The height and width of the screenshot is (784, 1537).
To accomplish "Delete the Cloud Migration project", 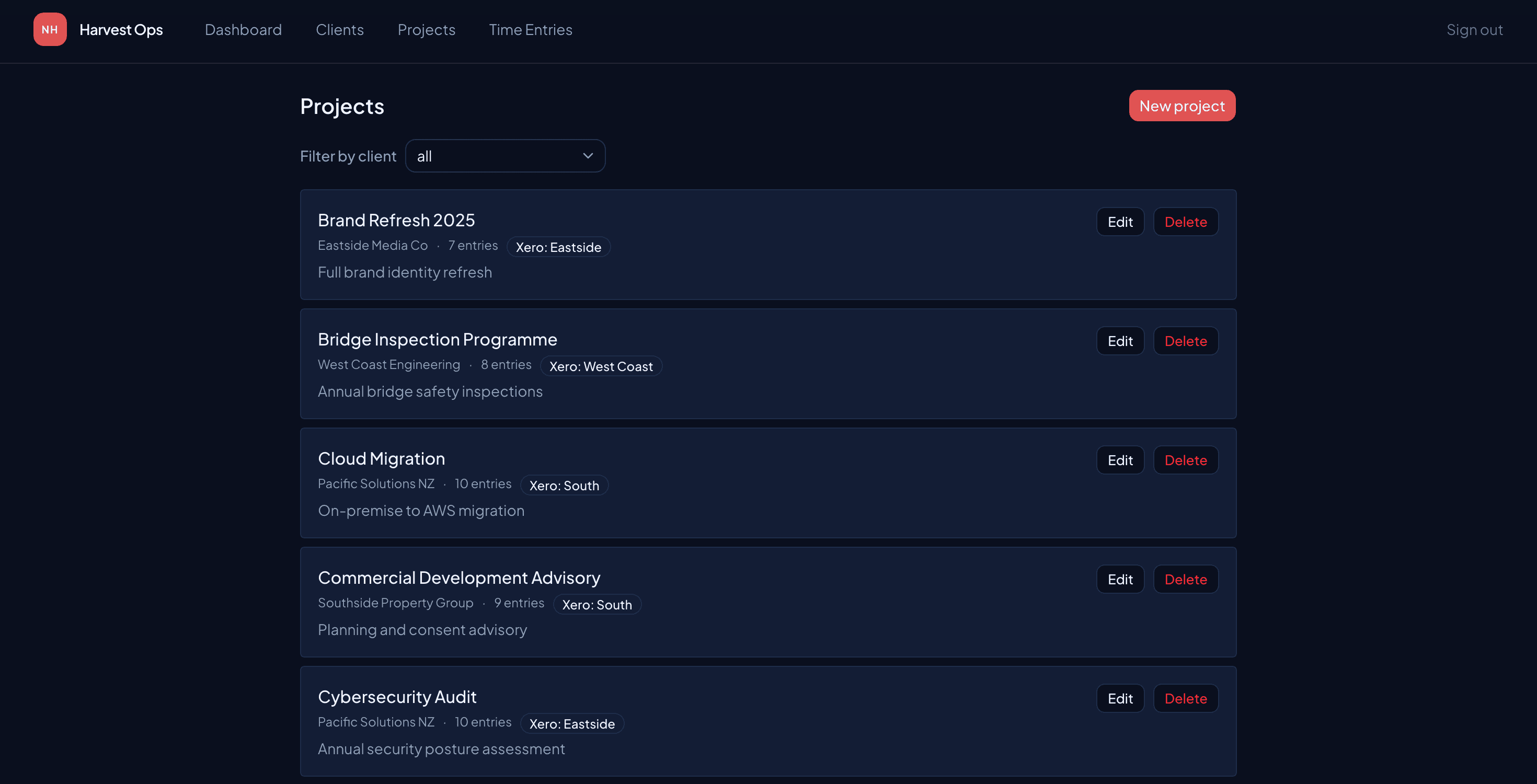I will 1185,460.
